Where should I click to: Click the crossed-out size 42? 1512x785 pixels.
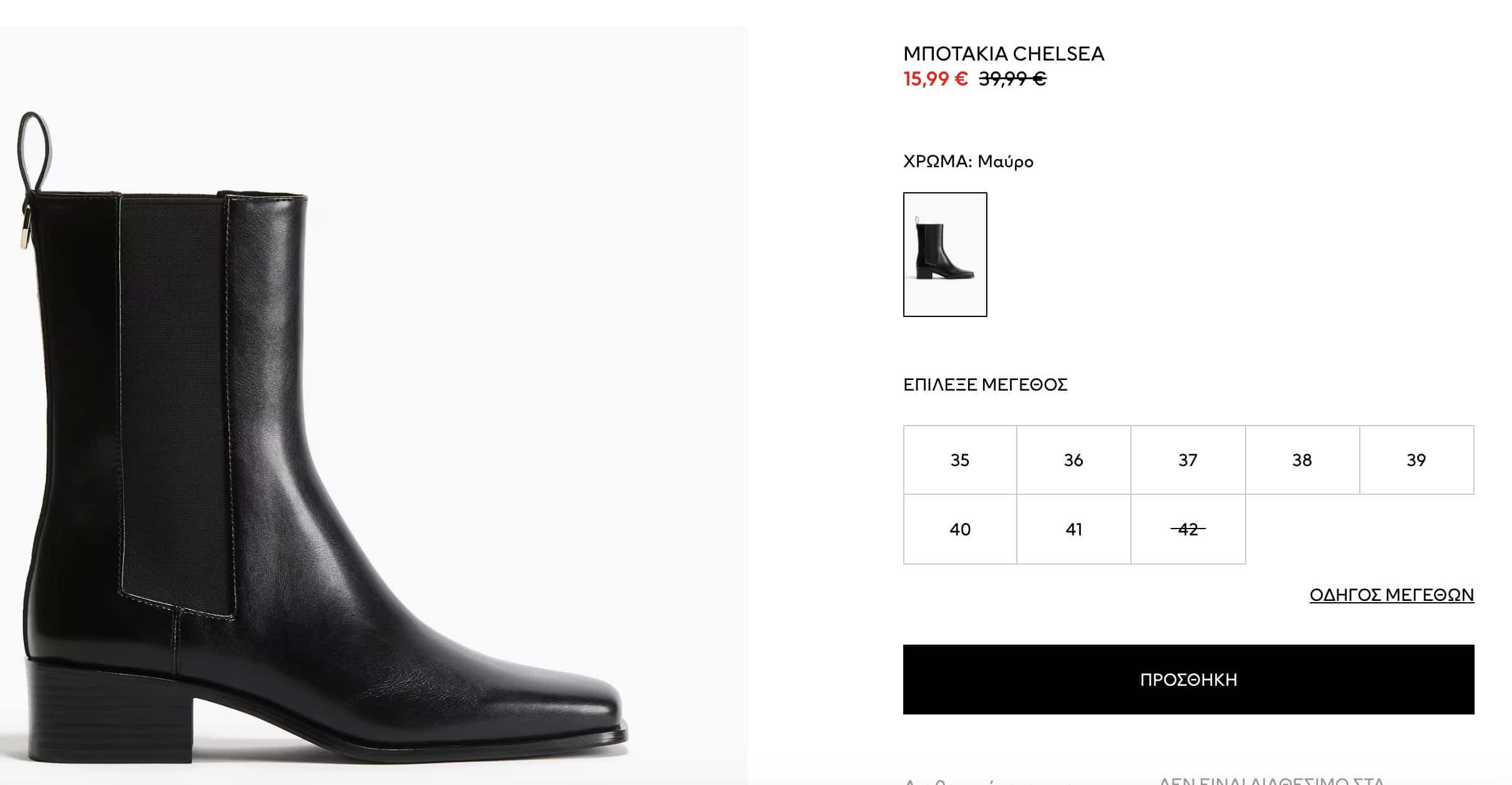point(1188,529)
